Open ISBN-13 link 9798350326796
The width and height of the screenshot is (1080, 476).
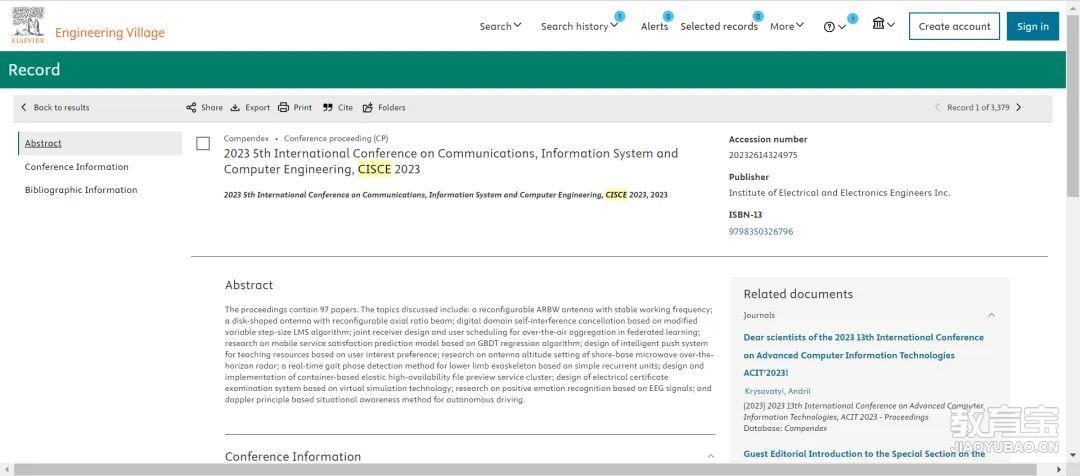point(761,231)
